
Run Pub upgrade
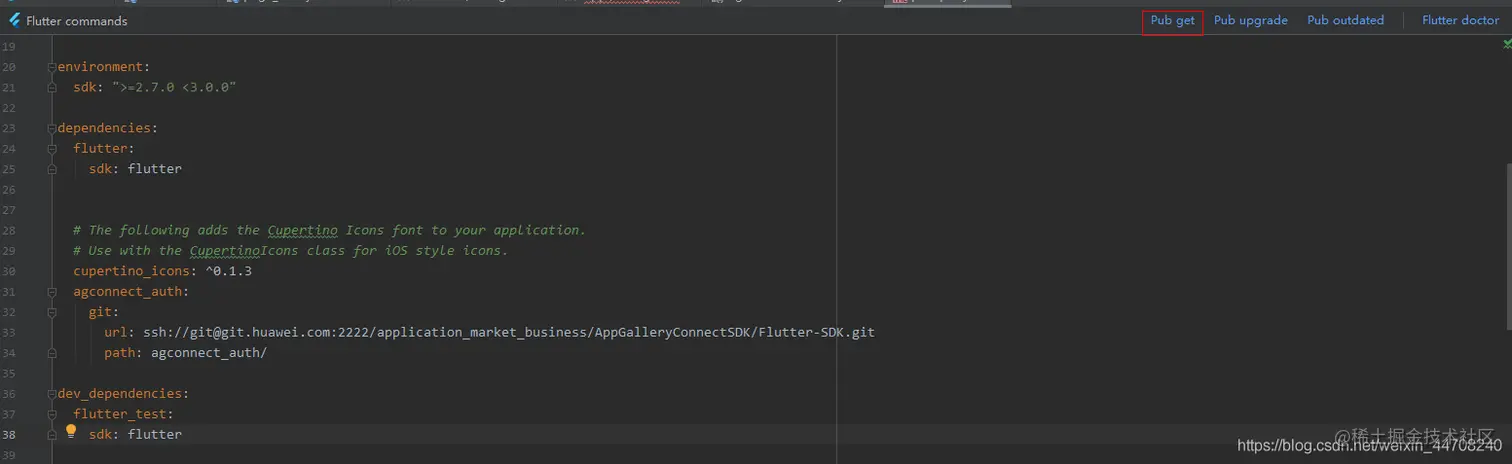pos(1250,20)
